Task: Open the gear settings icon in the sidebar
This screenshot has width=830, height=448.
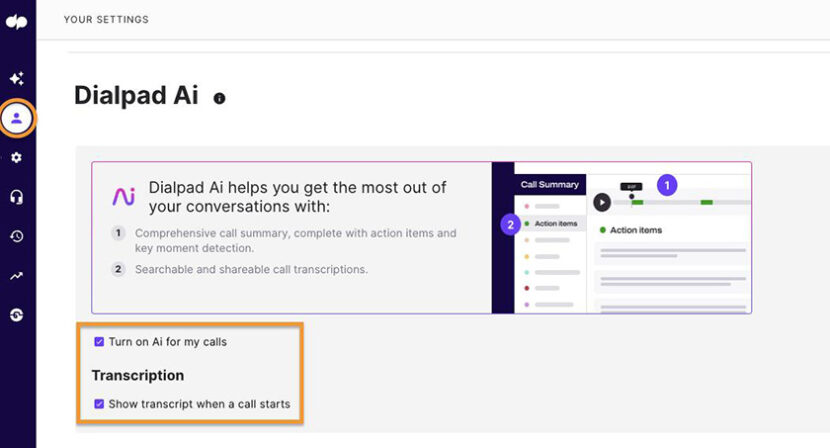Action: point(17,158)
